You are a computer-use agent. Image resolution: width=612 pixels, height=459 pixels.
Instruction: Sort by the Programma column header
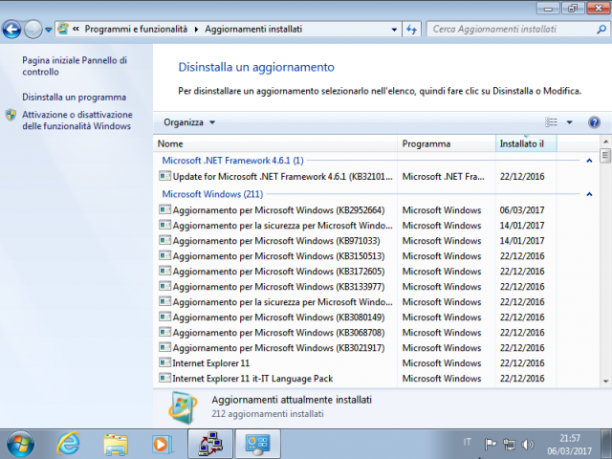click(x=447, y=144)
